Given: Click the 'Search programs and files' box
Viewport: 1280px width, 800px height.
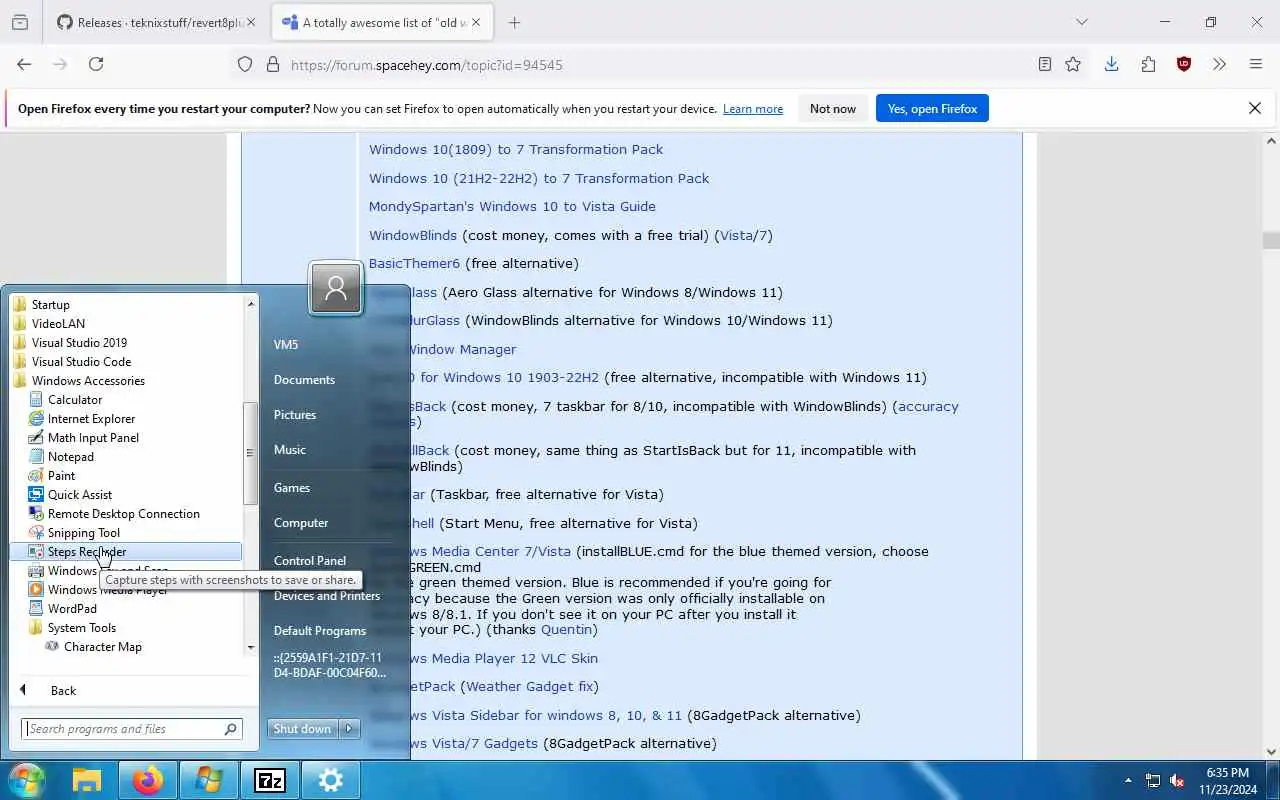Looking at the screenshot, I should 131,729.
